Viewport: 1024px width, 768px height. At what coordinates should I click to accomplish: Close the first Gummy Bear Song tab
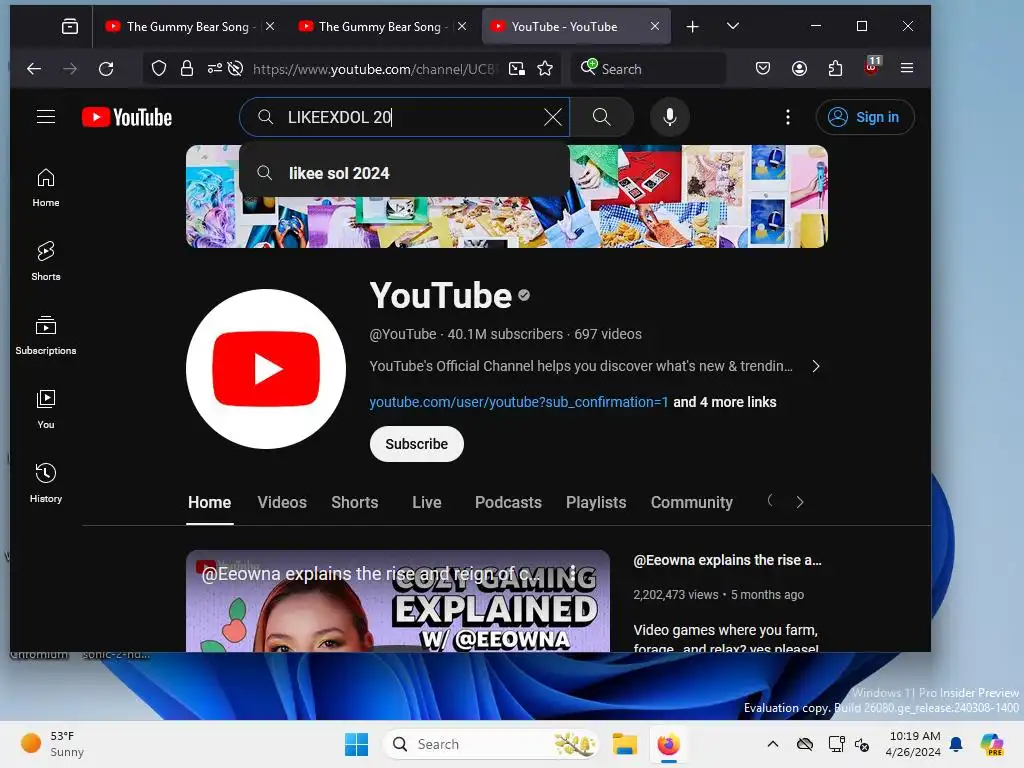click(270, 26)
